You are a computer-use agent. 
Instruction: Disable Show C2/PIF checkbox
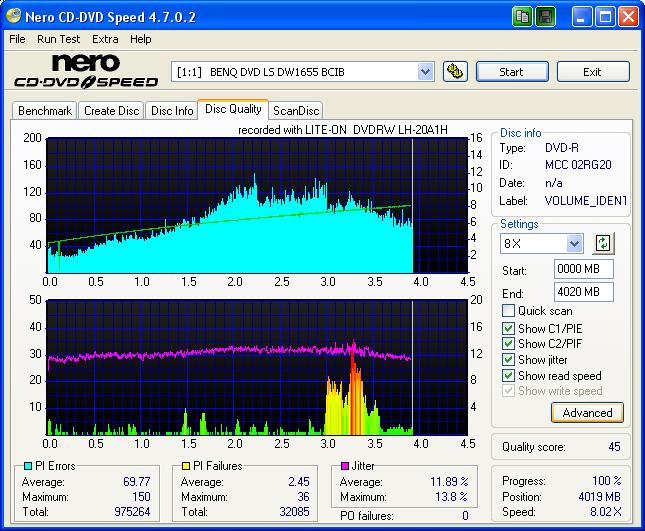point(508,343)
